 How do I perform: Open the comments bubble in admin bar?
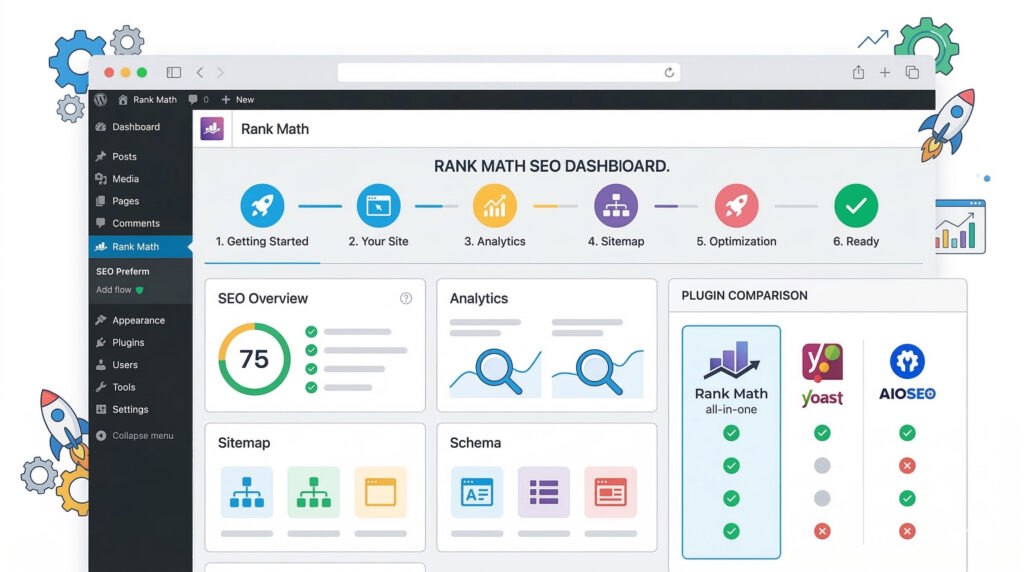198,99
